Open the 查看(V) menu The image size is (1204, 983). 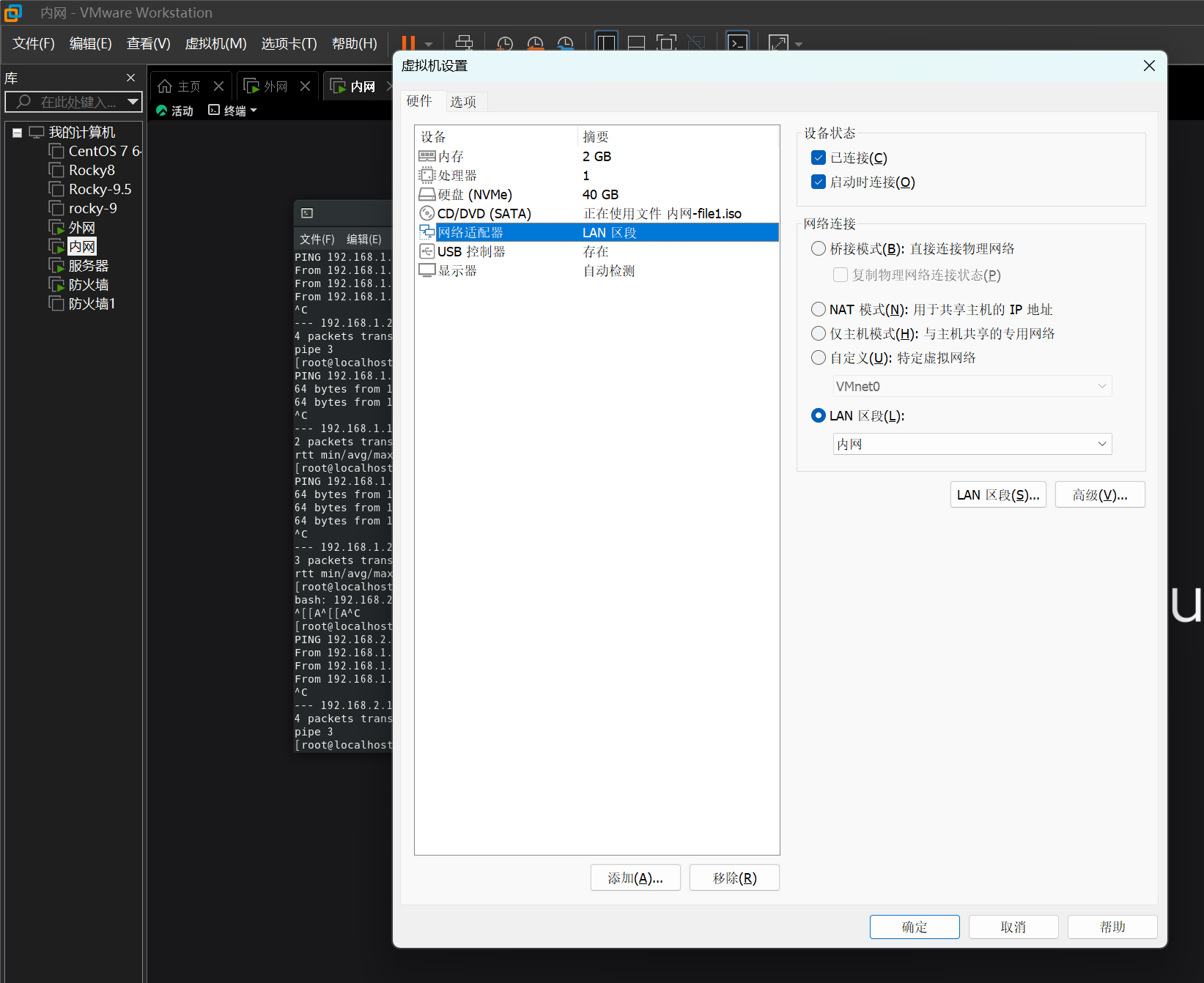tap(148, 43)
